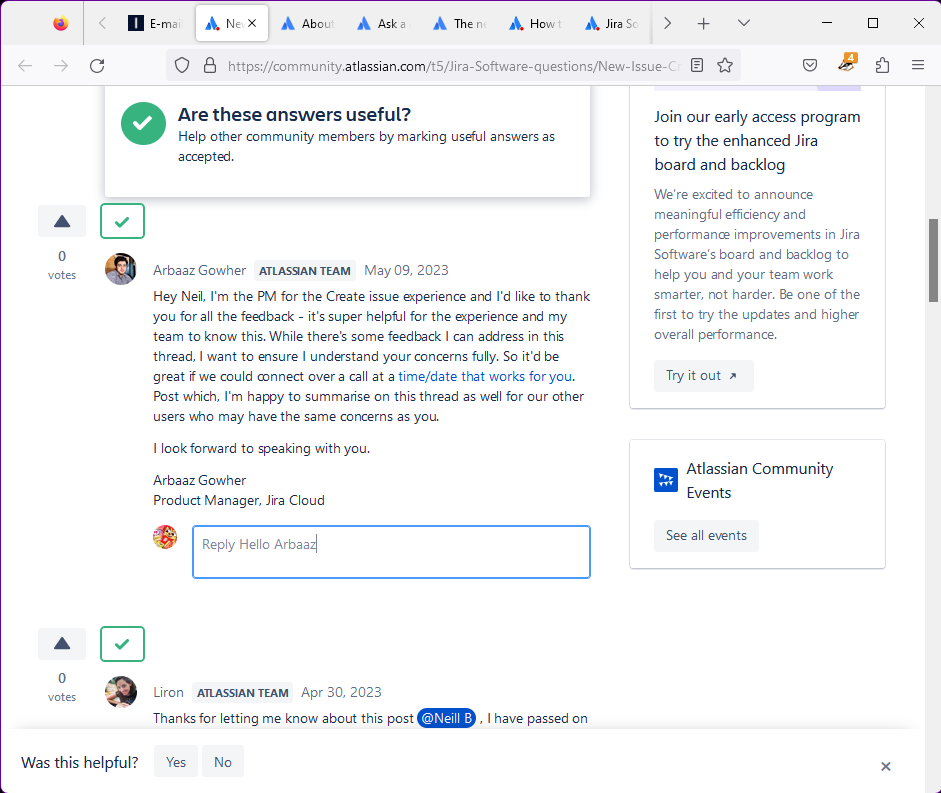
Task: Open the Firefox application menu
Action: (x=918, y=65)
